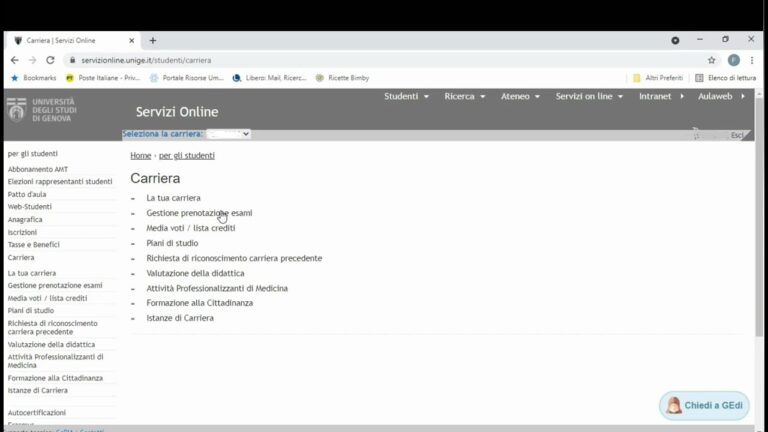Open Gestione prenotazione esami in main list
768x432 pixels.
click(199, 213)
